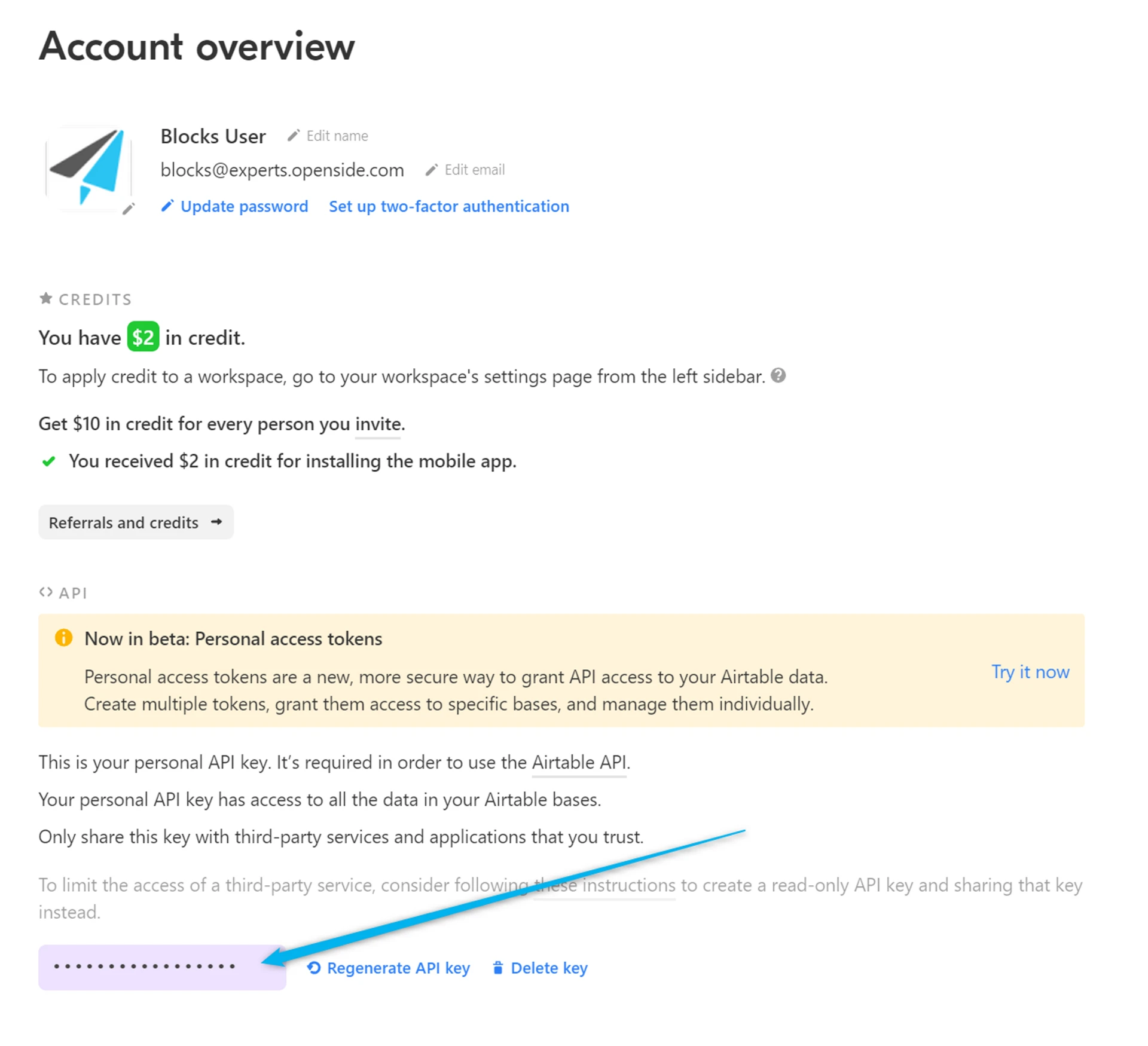Click the trash can Delete key icon

(497, 968)
